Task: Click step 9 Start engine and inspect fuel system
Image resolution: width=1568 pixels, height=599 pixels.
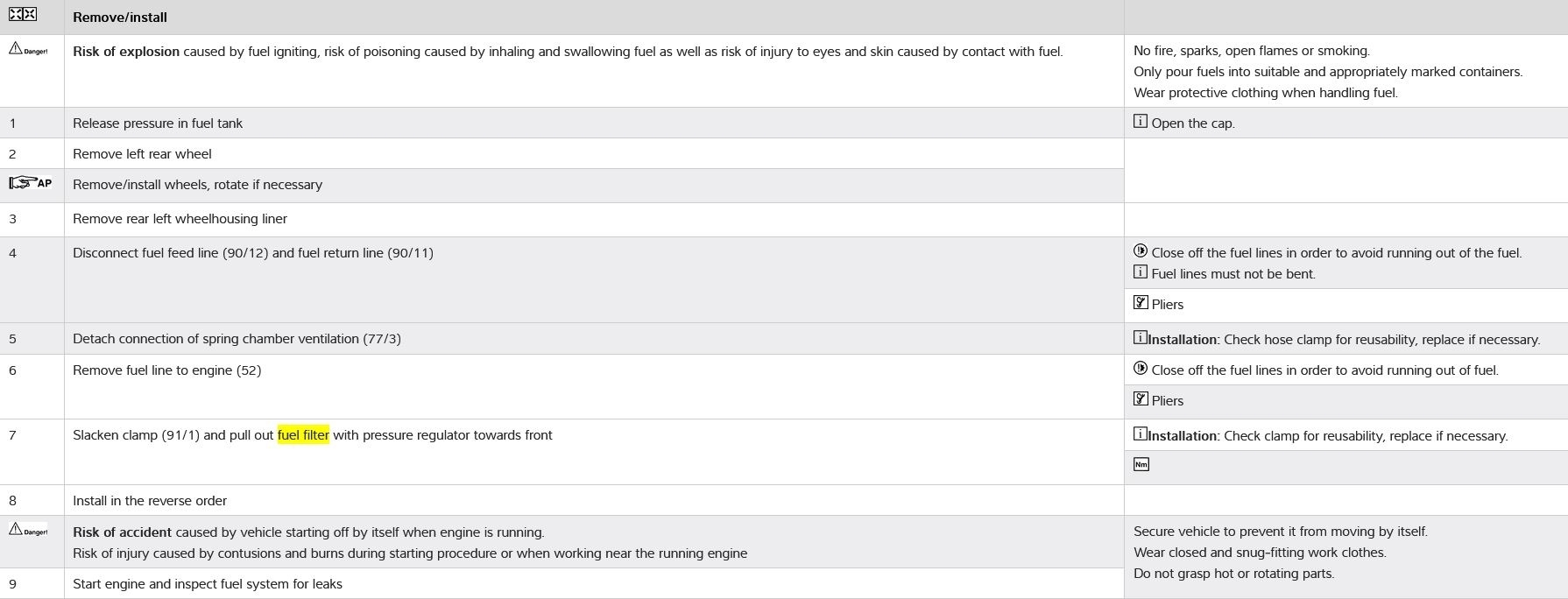Action: [208, 584]
